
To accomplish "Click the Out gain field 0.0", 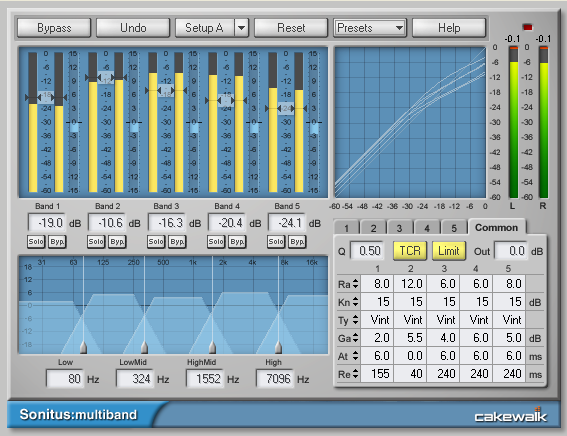I will [x=511, y=251].
